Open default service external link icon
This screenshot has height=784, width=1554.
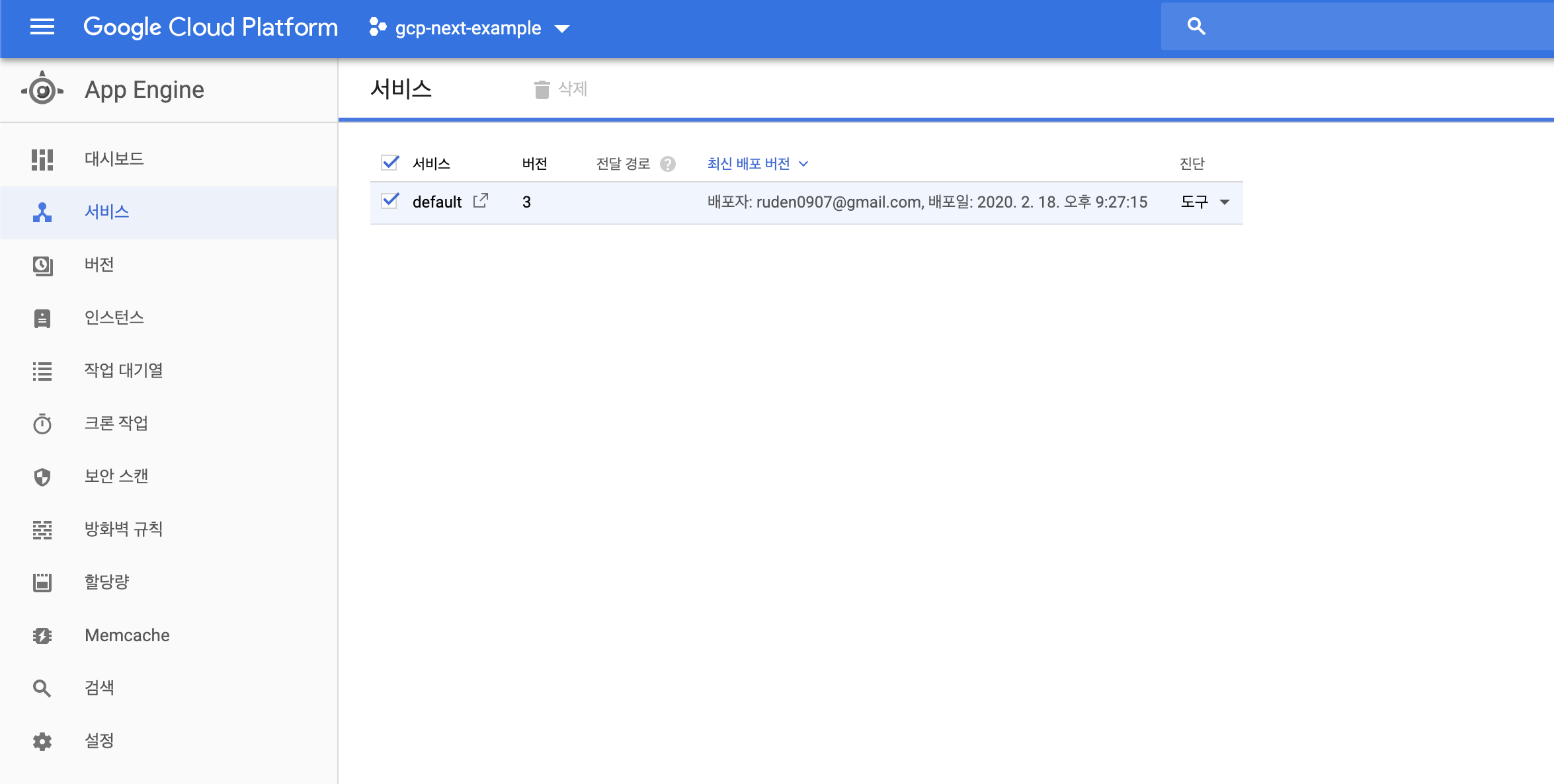point(481,201)
